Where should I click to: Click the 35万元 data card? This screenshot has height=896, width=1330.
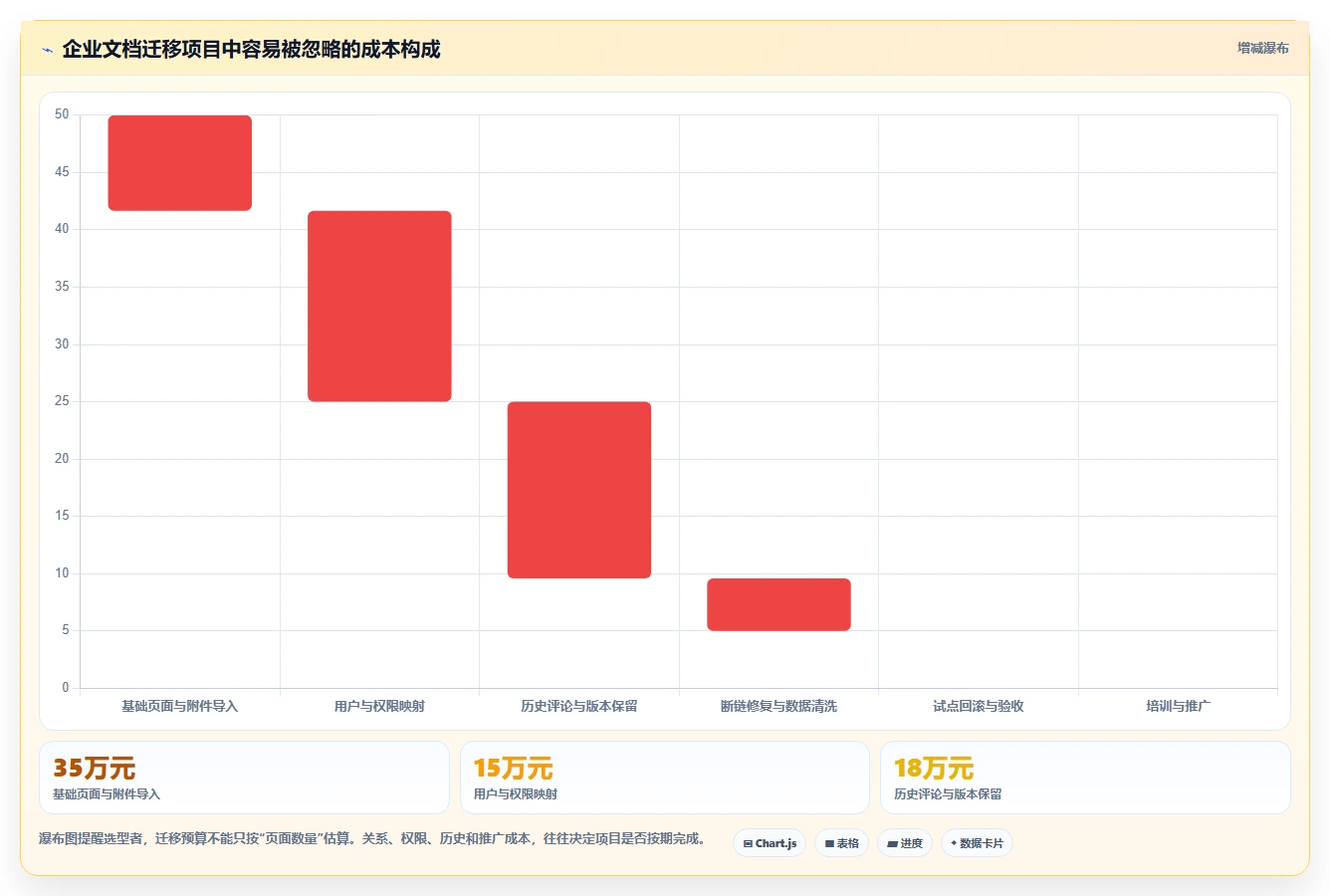pyautogui.click(x=244, y=778)
